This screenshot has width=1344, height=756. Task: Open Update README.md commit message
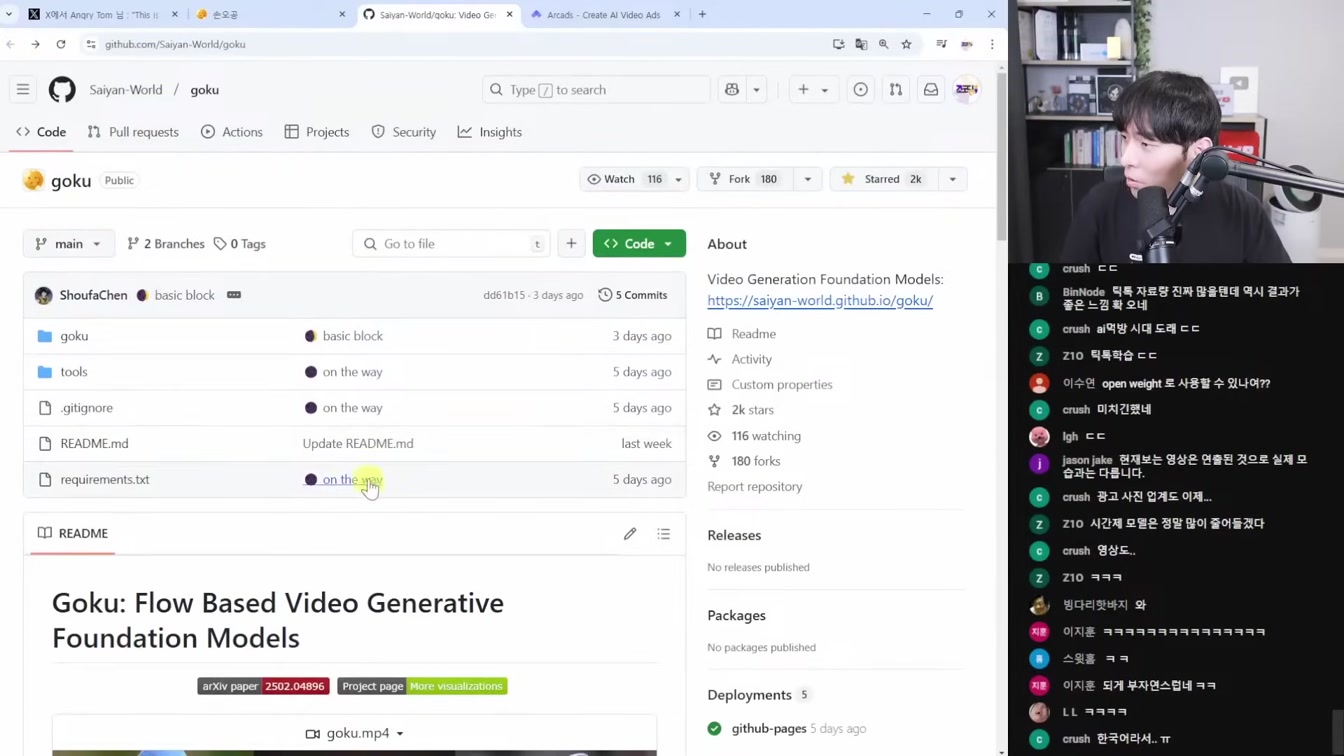(358, 444)
